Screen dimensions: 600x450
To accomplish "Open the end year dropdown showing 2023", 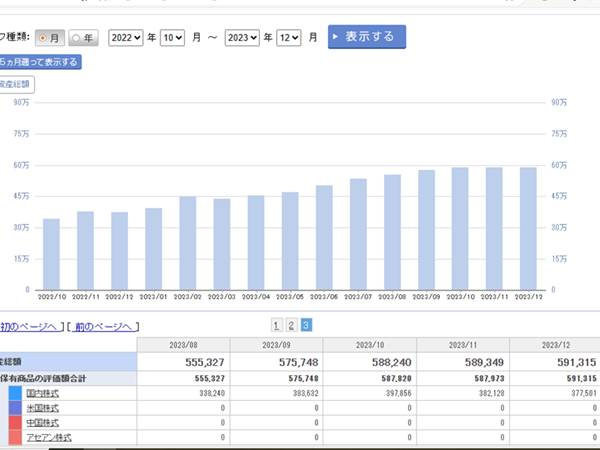I will pos(242,37).
